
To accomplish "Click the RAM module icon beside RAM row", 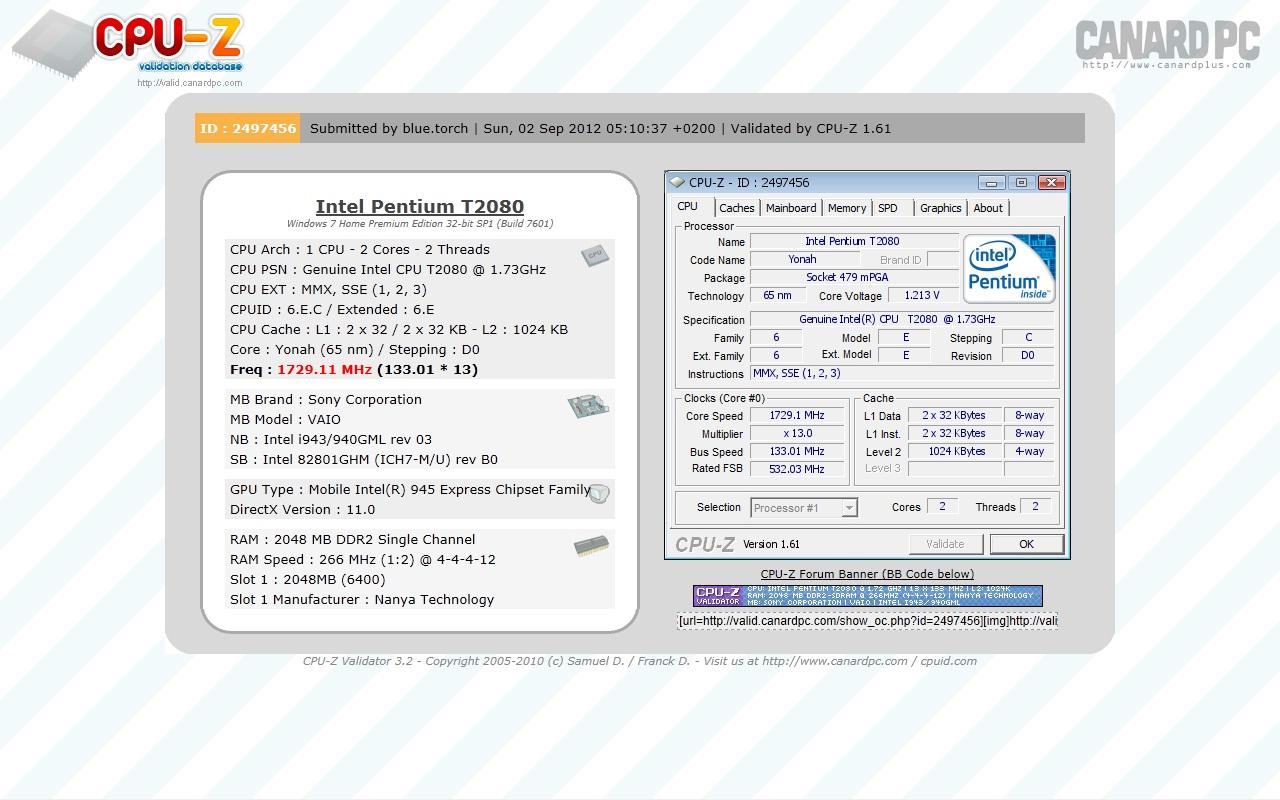I will pyautogui.click(x=591, y=546).
